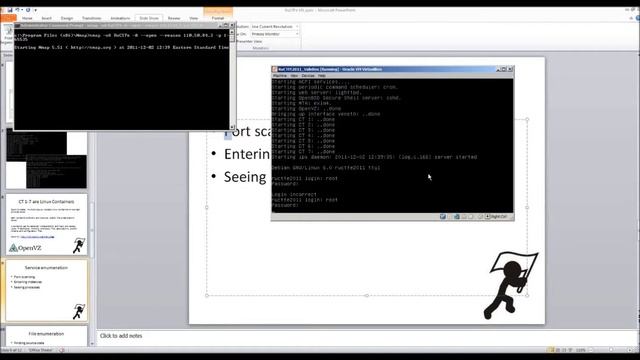Click inside the VirtualBox guest console screen
Screen dimensions: 640x360
(x=392, y=146)
